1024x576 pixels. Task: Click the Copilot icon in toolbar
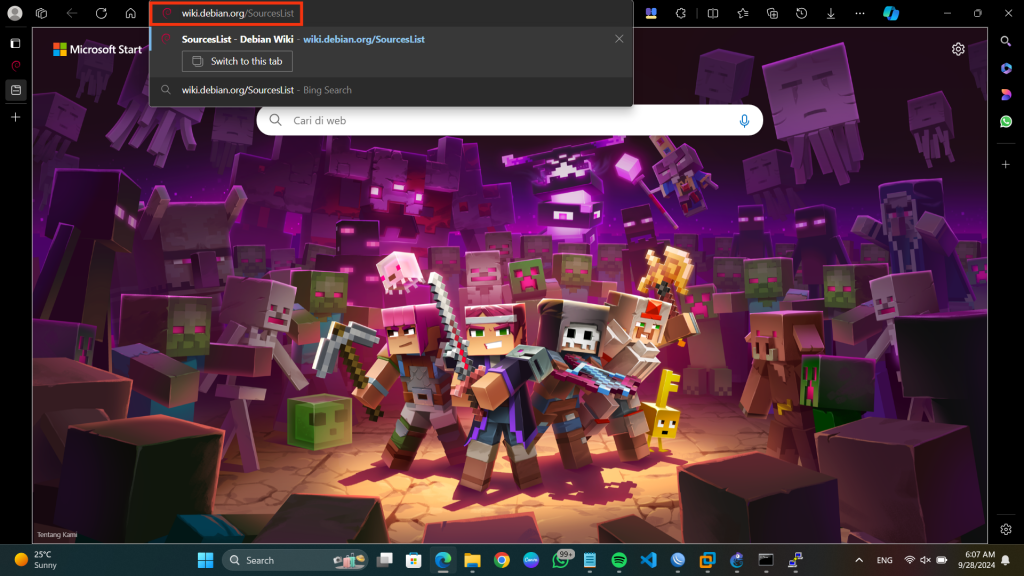890,14
